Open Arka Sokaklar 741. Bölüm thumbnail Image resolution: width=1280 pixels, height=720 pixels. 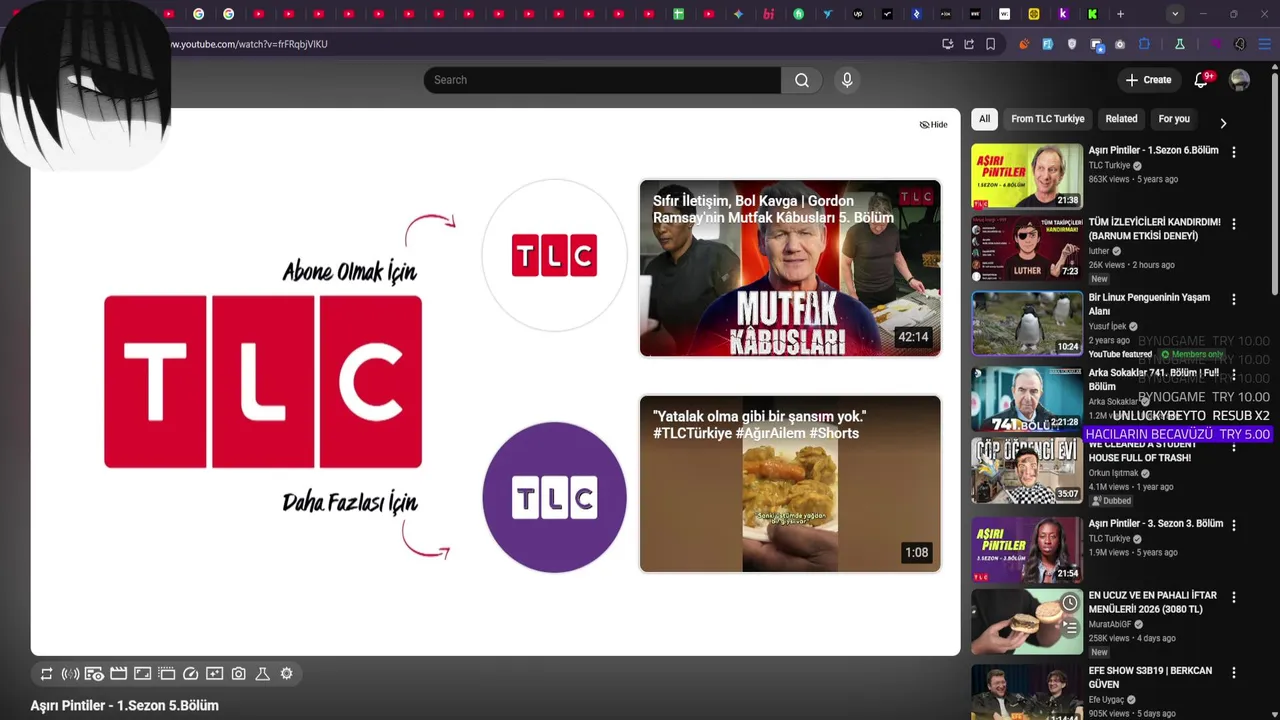pos(1027,398)
